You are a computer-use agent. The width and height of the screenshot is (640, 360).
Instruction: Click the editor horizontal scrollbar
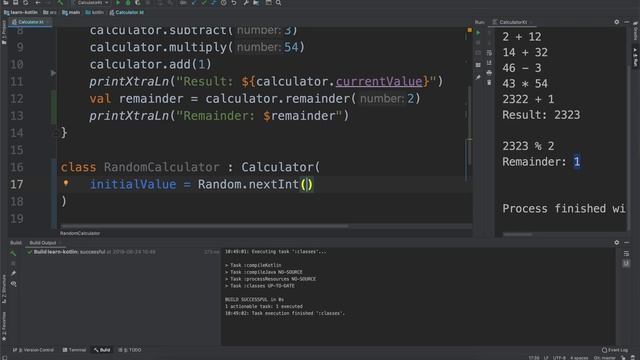(204, 226)
